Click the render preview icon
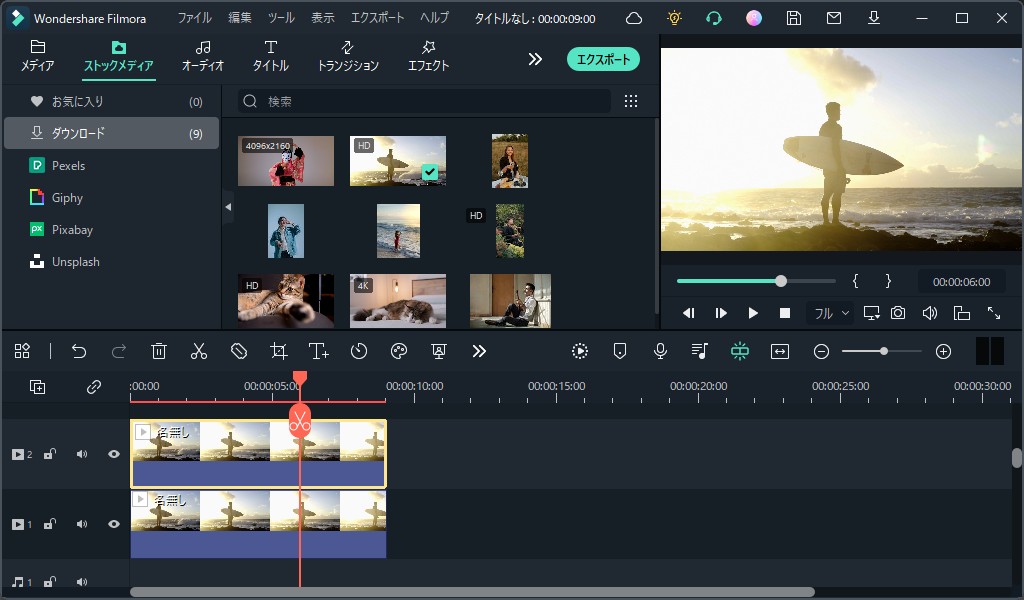The width and height of the screenshot is (1024, 600). [x=580, y=351]
